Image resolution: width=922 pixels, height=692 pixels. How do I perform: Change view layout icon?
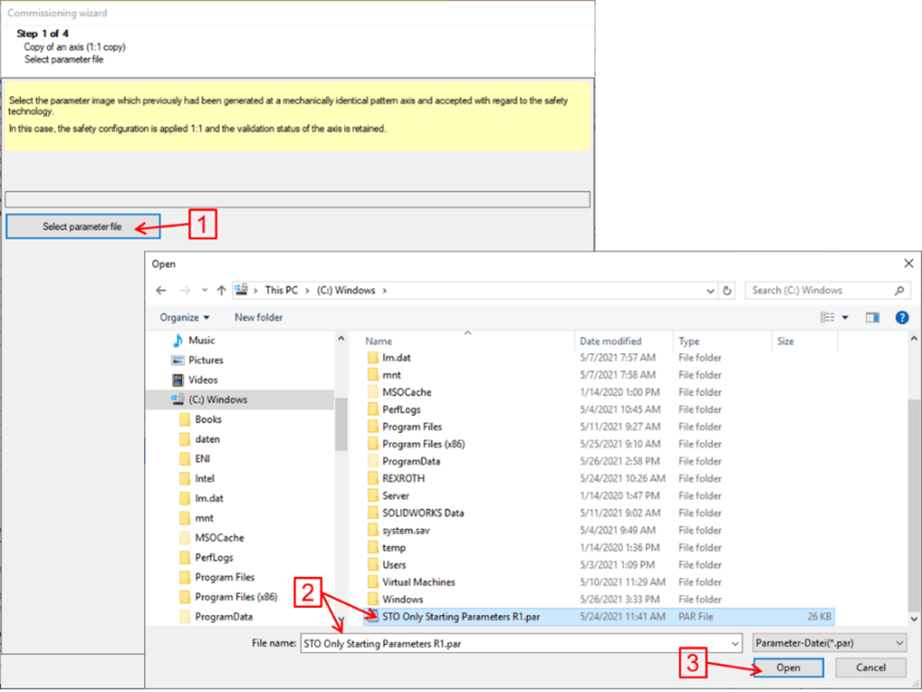click(x=827, y=317)
